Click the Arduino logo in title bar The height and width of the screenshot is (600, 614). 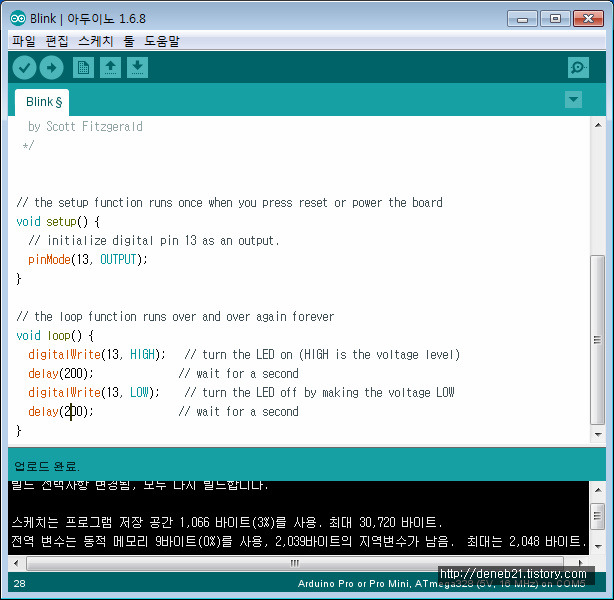(x=18, y=18)
